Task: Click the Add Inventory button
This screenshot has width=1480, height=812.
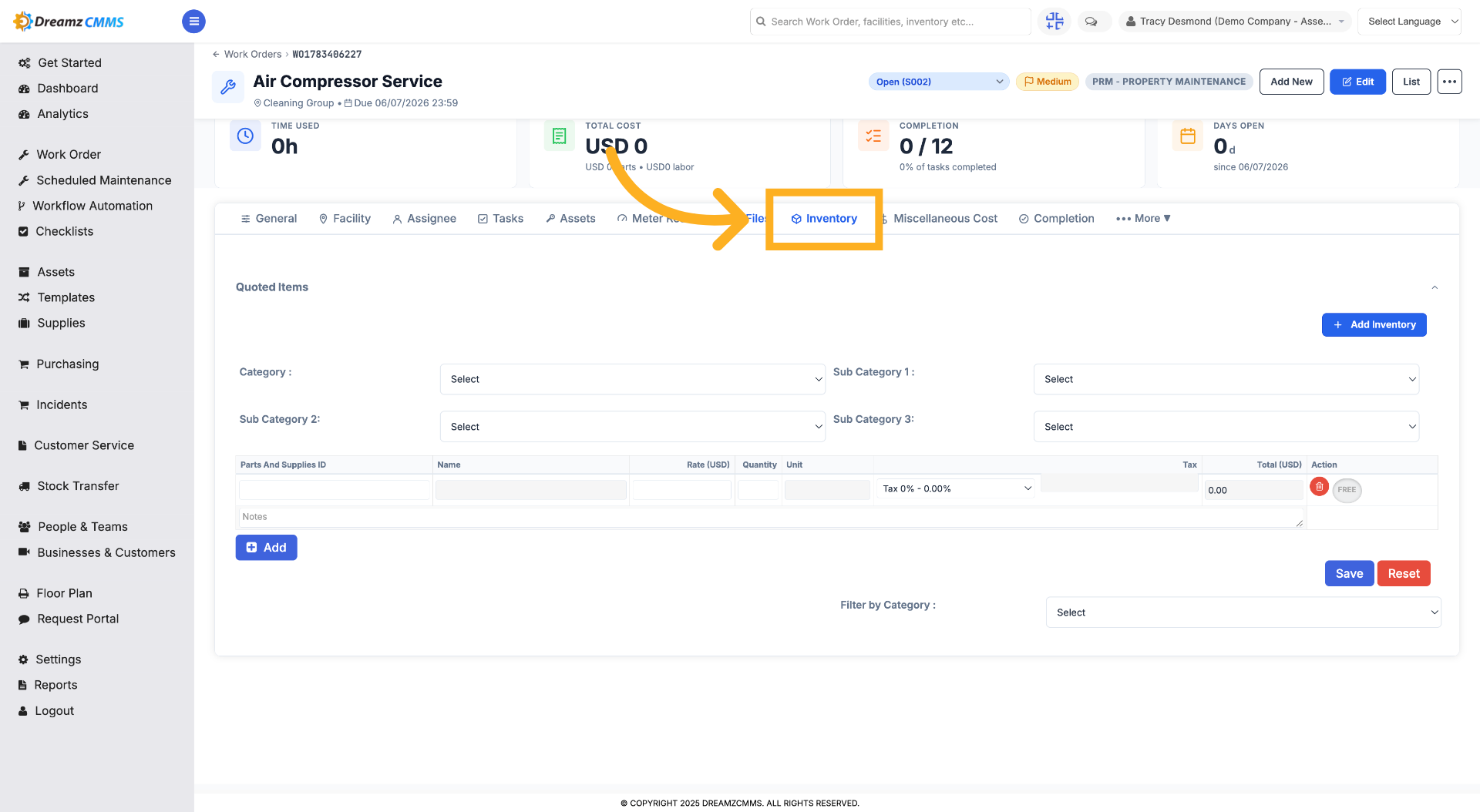Action: click(x=1374, y=325)
